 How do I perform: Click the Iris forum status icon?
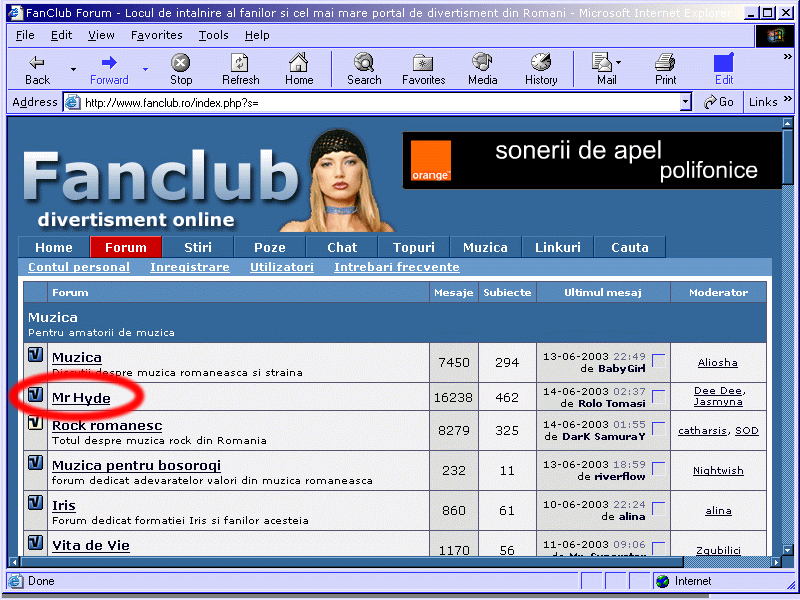coord(35,503)
